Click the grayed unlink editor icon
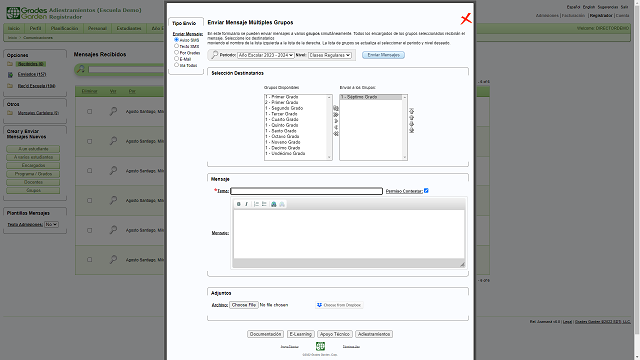Screen dimensions: 640x360 (x=282, y=204)
